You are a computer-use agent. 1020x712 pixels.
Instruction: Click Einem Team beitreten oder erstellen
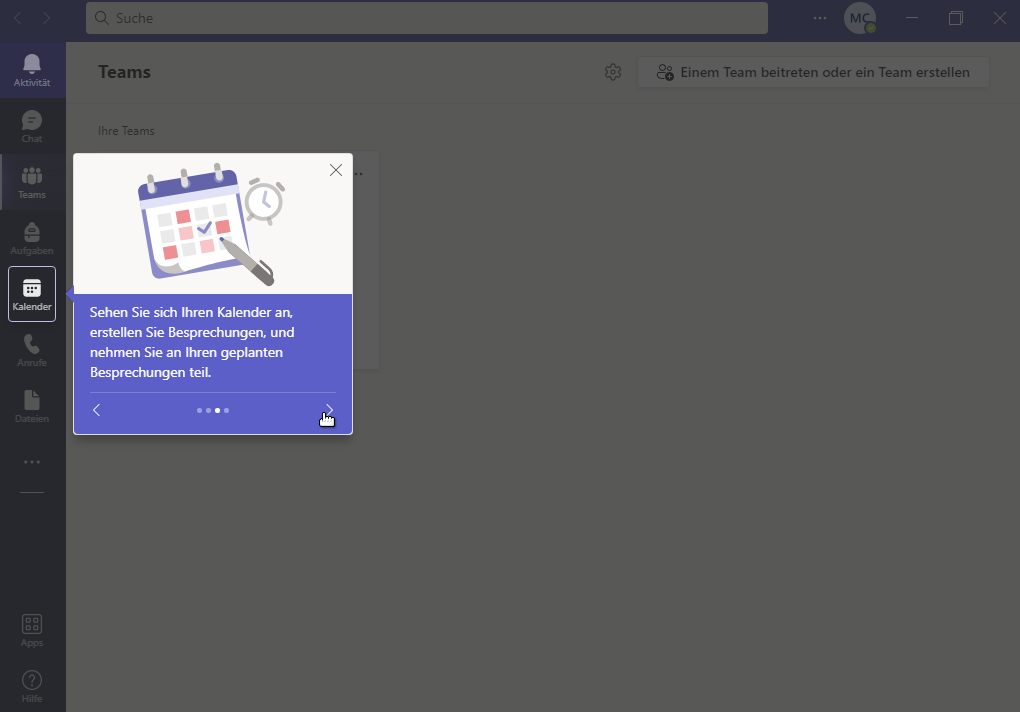pyautogui.click(x=813, y=72)
